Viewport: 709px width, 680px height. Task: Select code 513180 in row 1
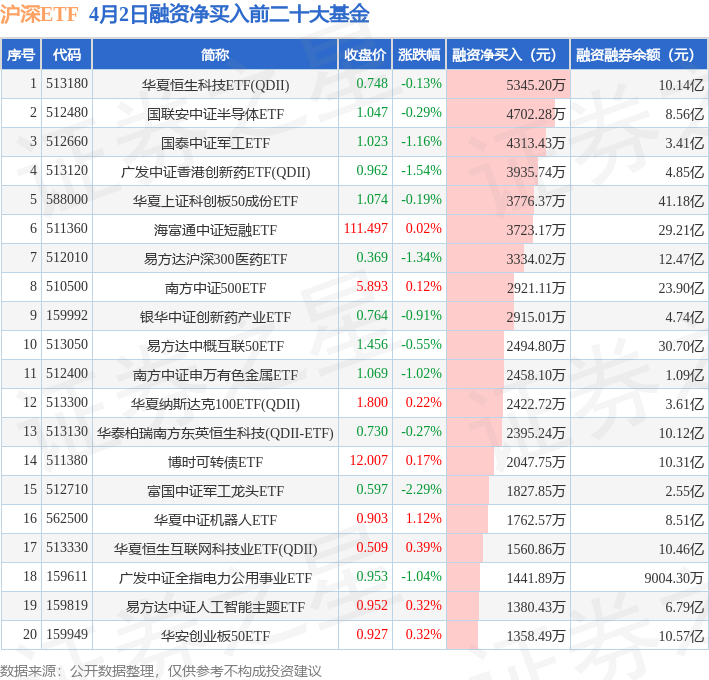[x=67, y=84]
